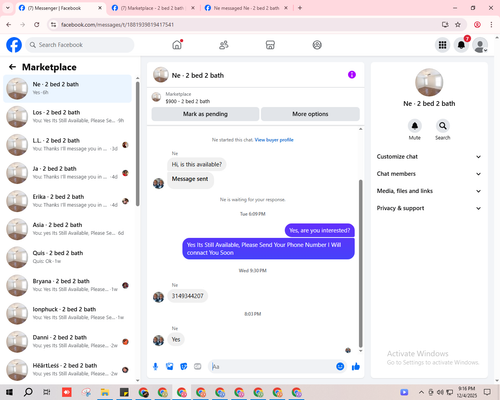The height and width of the screenshot is (400, 500).
Task: Attach a photo file icon
Action: 170,367
